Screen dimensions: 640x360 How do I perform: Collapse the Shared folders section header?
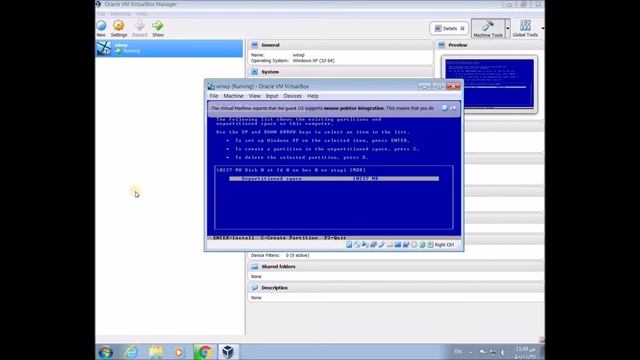coord(396,267)
